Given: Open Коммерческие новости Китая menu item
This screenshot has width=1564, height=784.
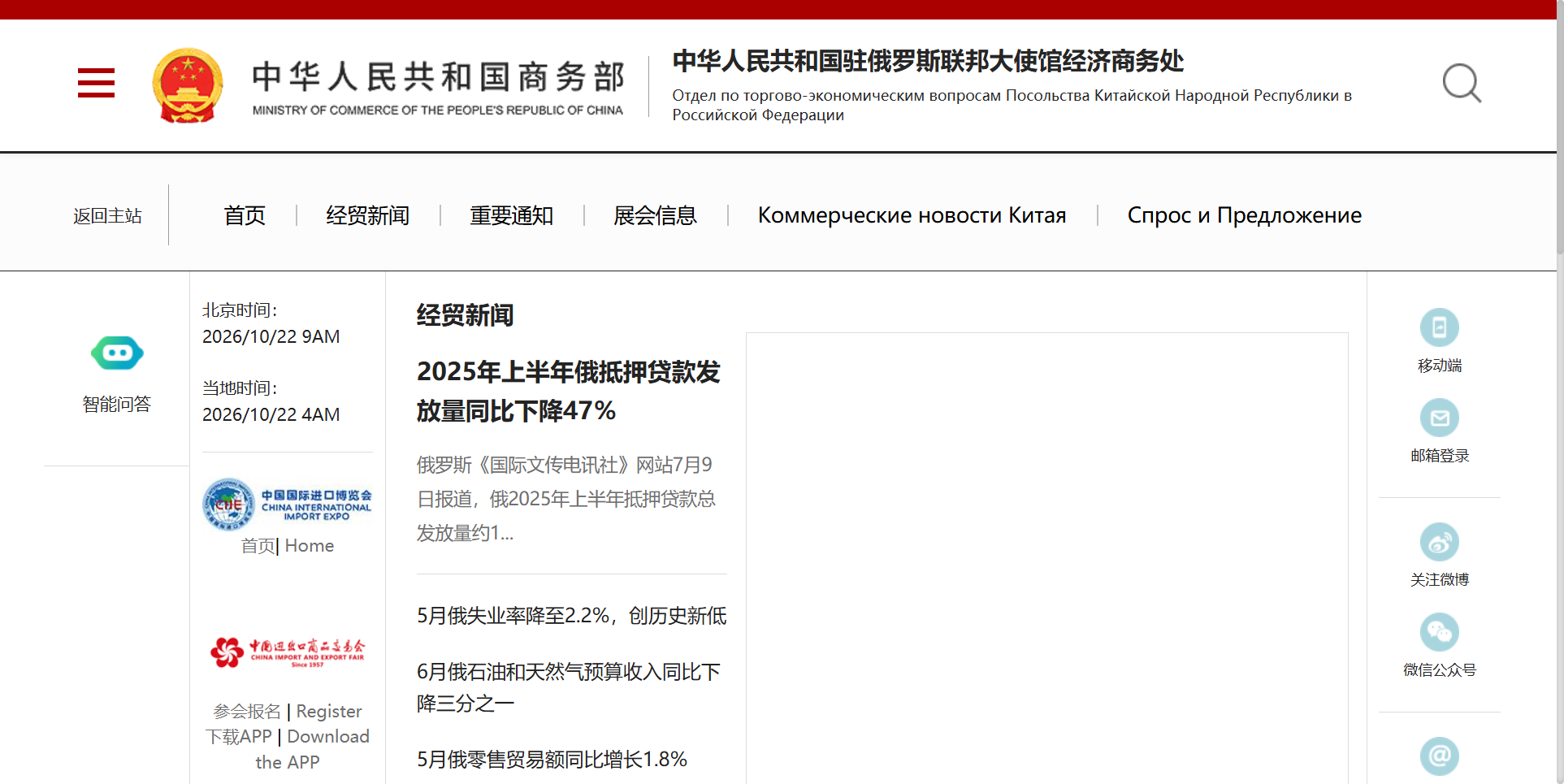Looking at the screenshot, I should 912,215.
